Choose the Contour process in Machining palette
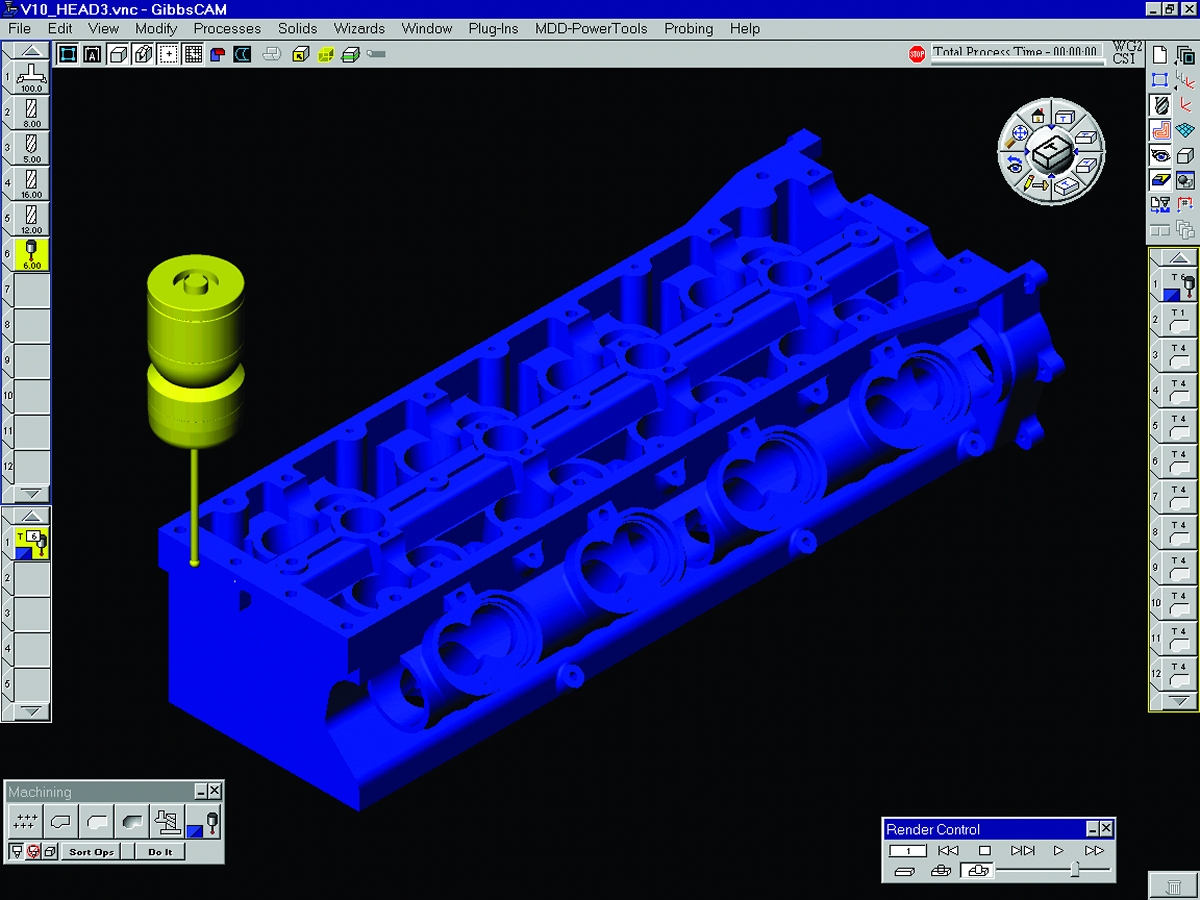The image size is (1200, 900). pos(62,821)
